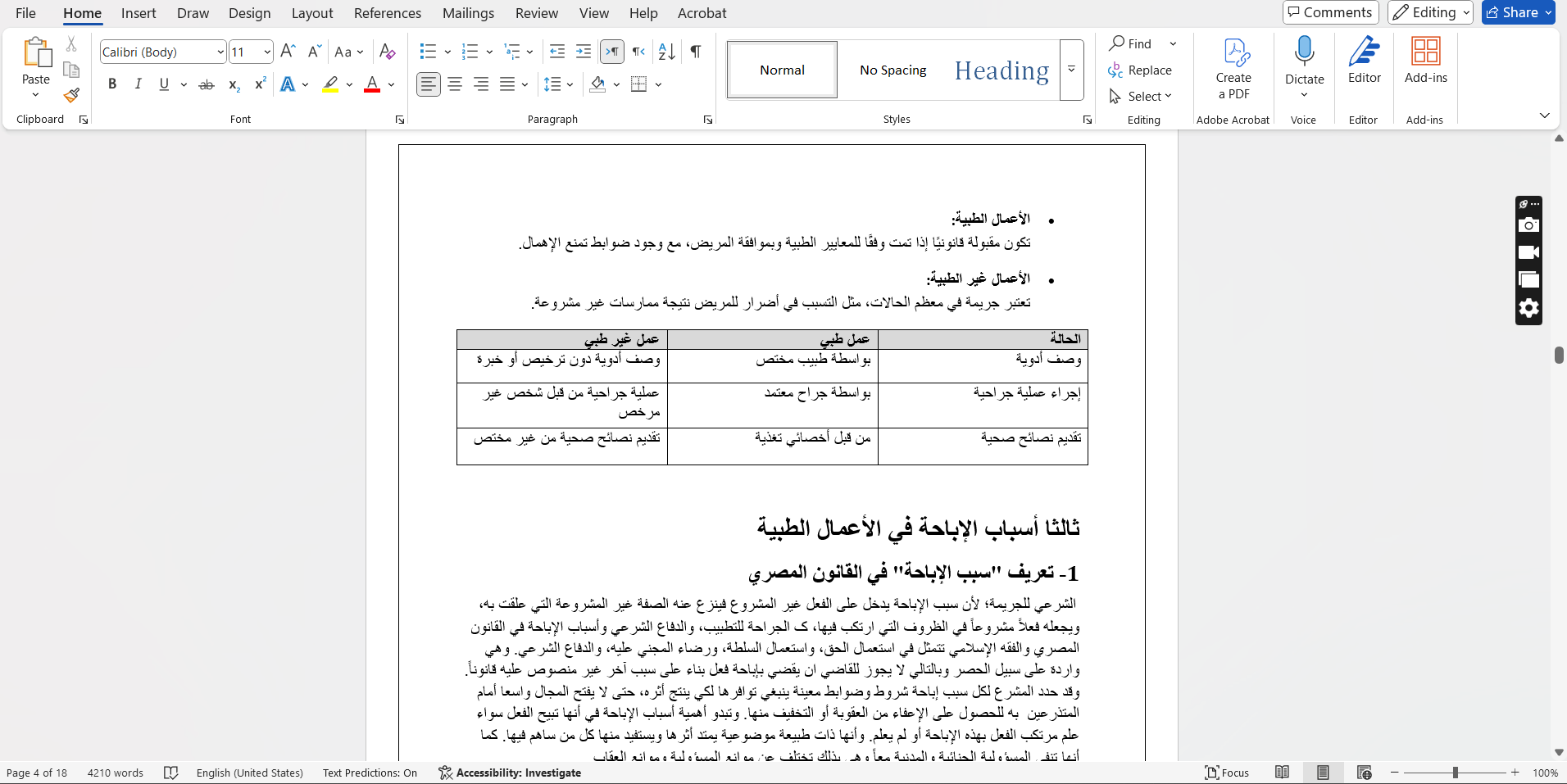The width and height of the screenshot is (1567, 784).
Task: Toggle subscript formatting
Action: pos(234,84)
